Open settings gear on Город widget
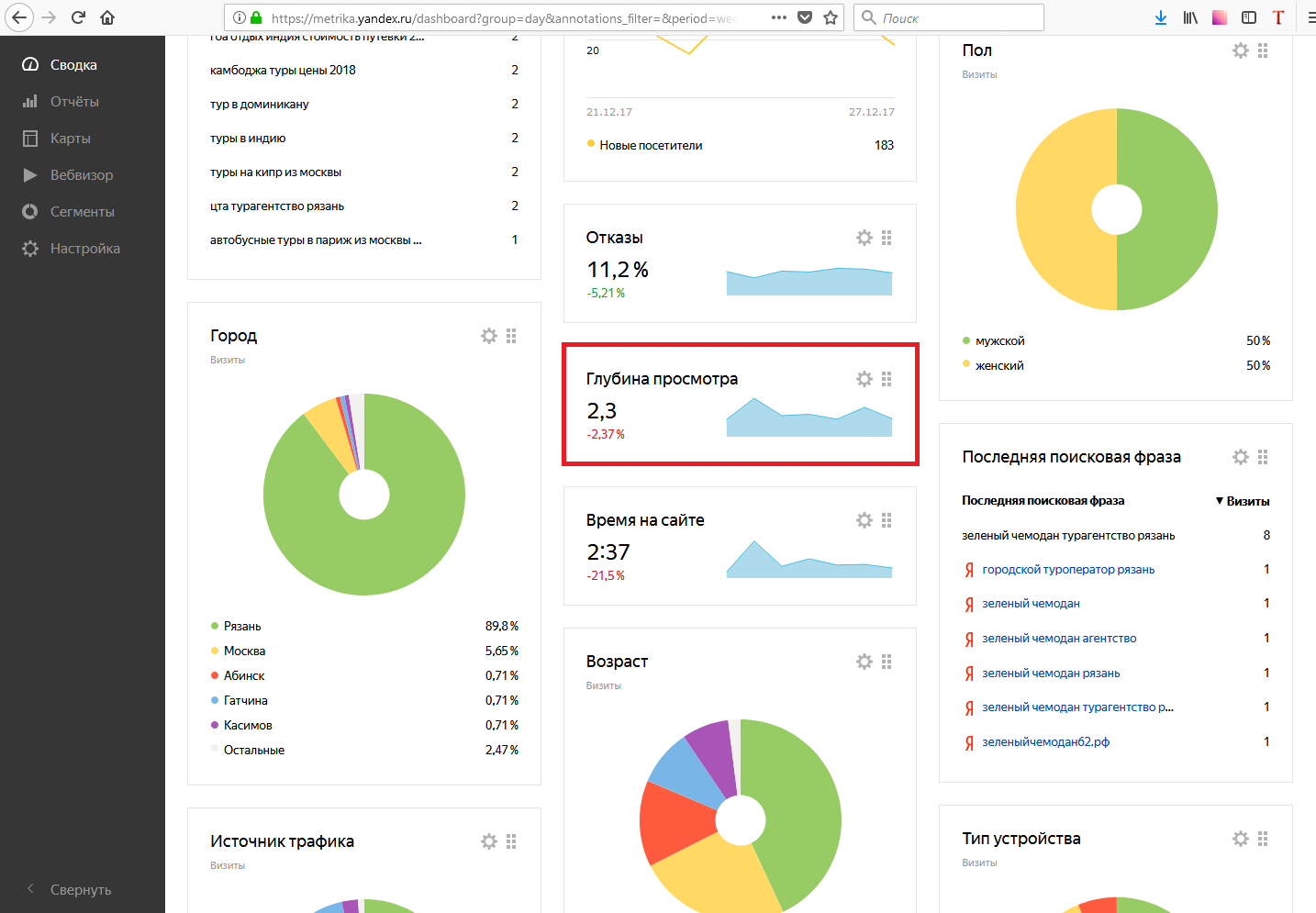The height and width of the screenshot is (913, 1316). [489, 336]
